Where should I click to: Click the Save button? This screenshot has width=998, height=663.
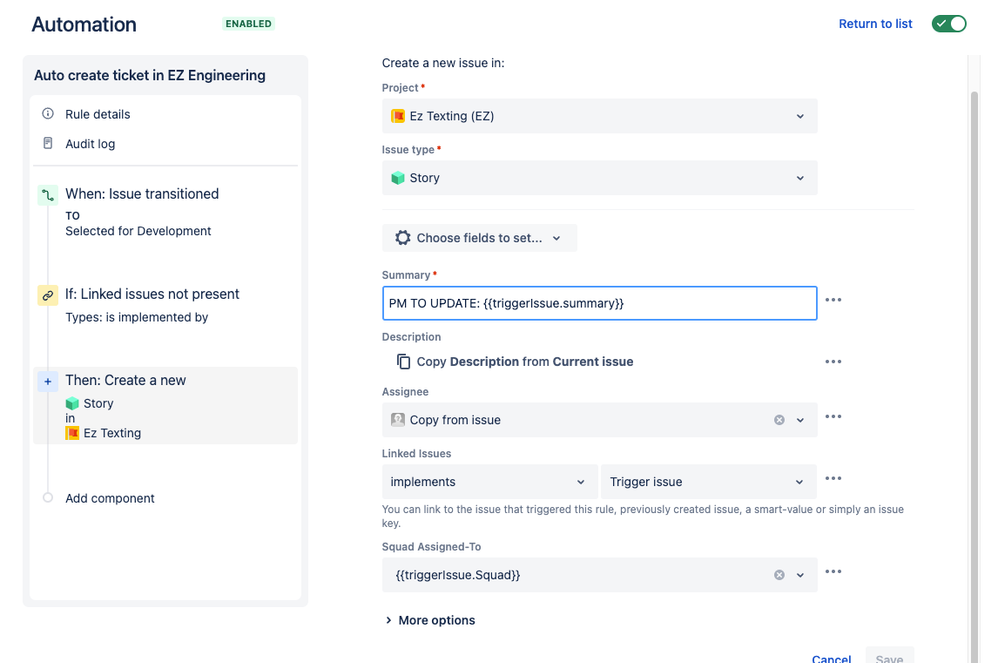889,657
